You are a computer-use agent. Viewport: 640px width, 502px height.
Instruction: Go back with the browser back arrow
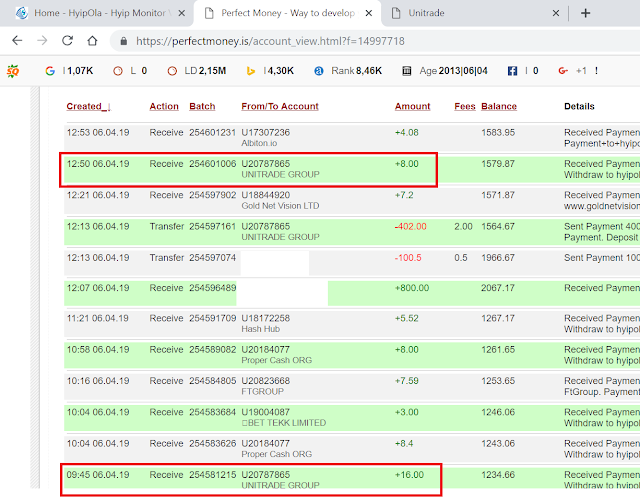pos(17,40)
